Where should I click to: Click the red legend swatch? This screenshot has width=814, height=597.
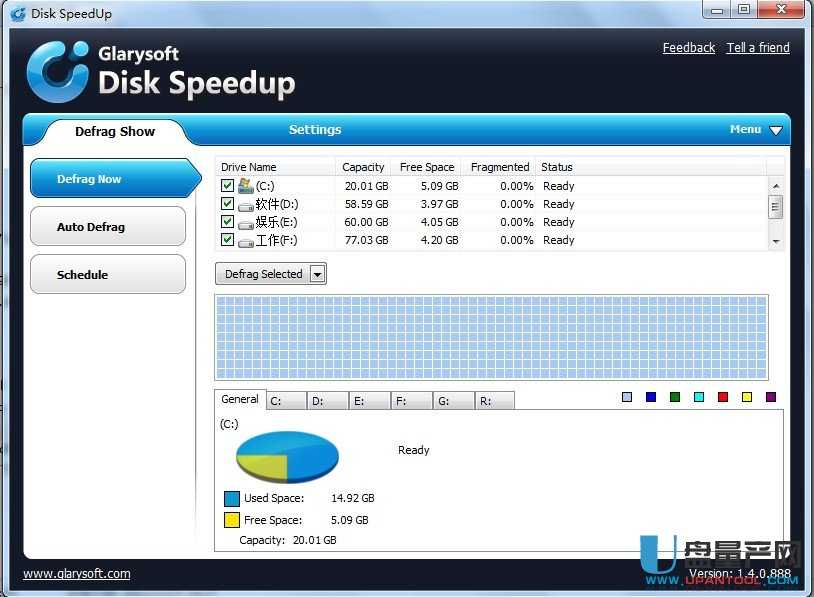tap(723, 397)
